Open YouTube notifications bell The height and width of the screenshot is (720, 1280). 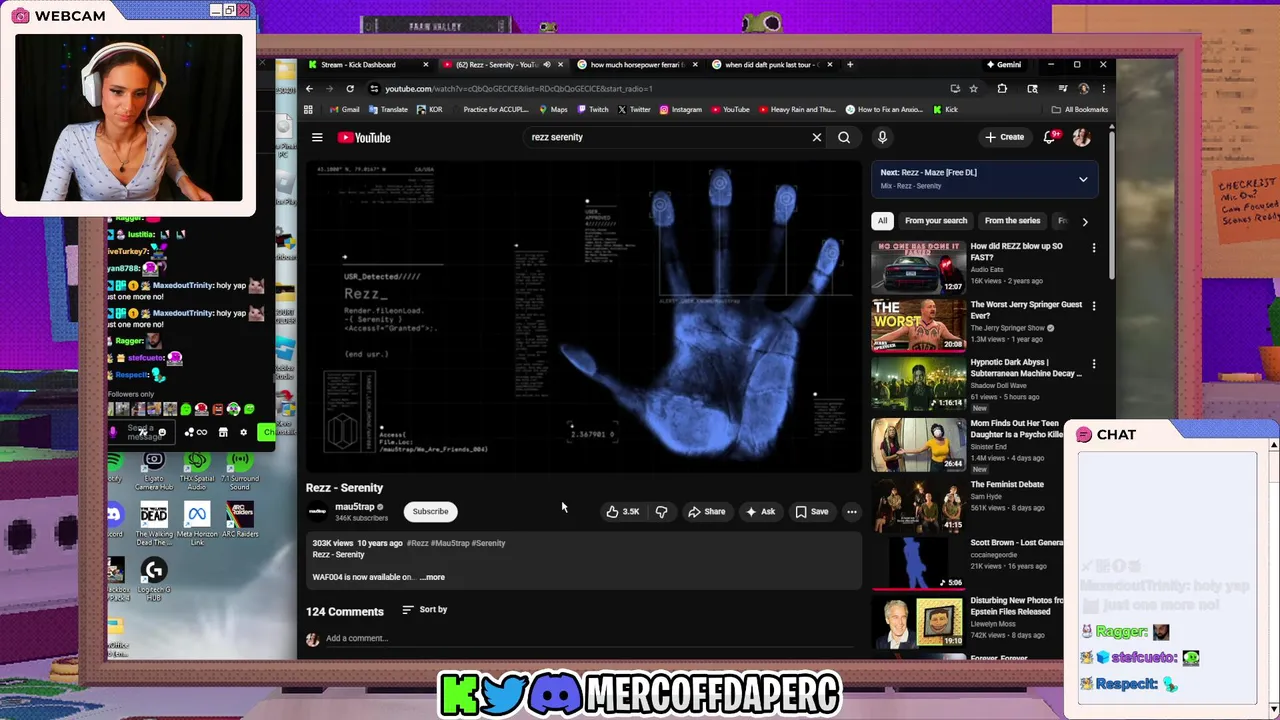coord(1049,137)
